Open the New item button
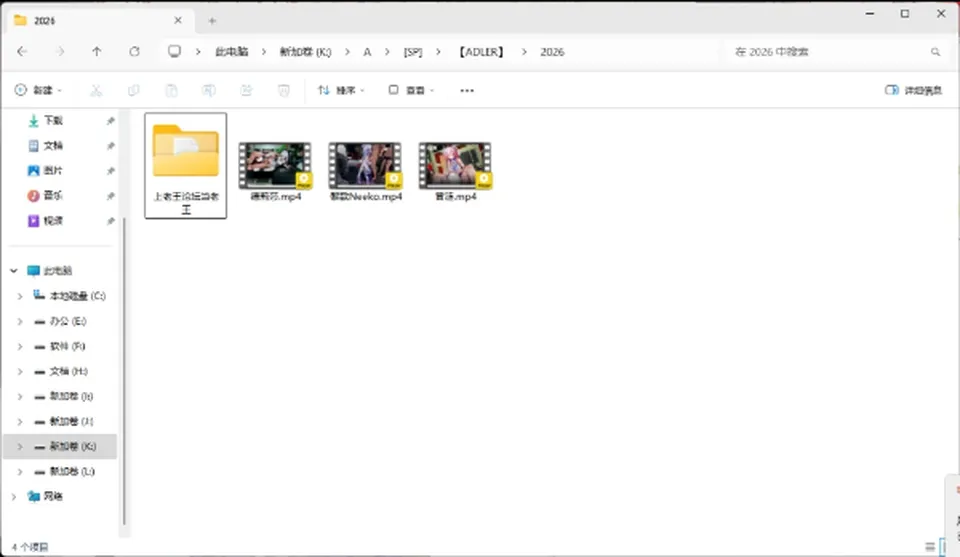The width and height of the screenshot is (960, 557). (x=38, y=91)
